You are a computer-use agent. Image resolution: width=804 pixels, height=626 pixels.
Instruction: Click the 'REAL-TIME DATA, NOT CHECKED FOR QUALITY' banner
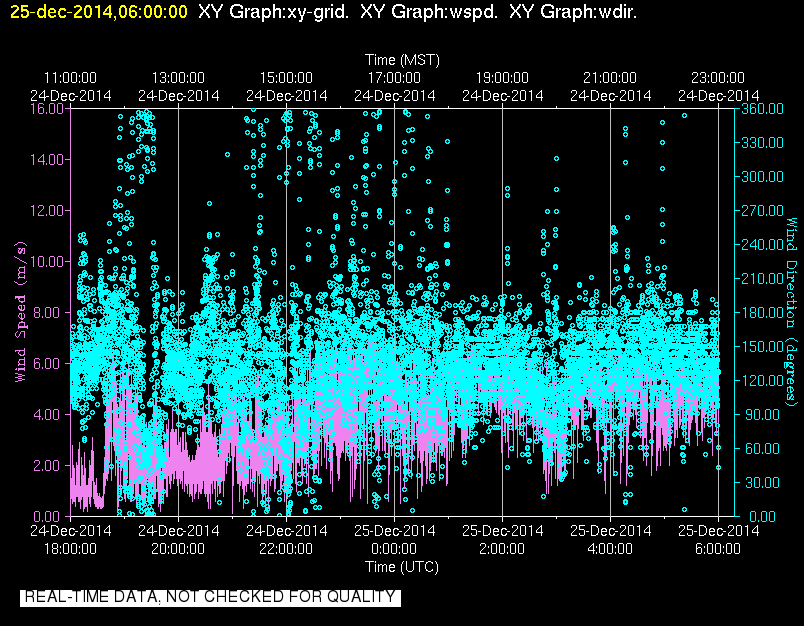tap(210, 597)
